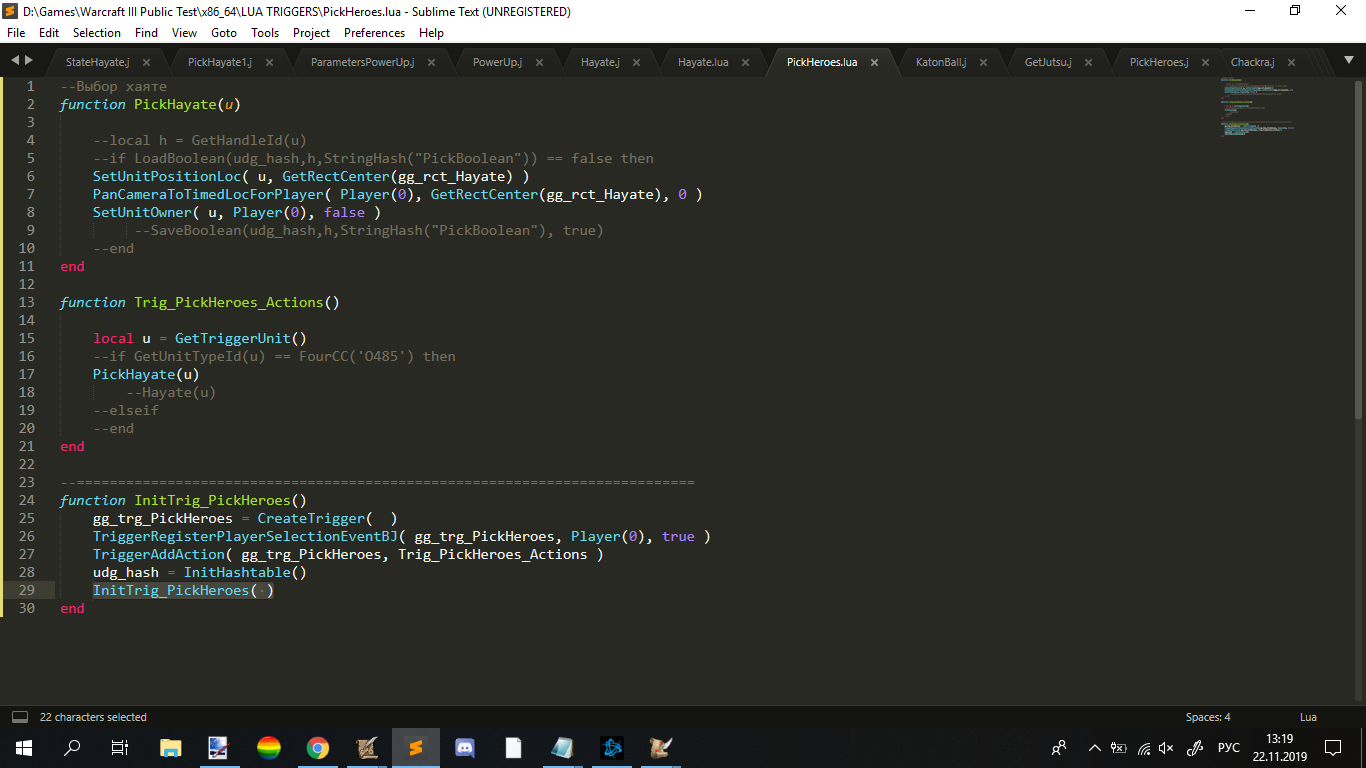
Task: Open the scroll icon app after Battle.net
Action: click(660, 747)
